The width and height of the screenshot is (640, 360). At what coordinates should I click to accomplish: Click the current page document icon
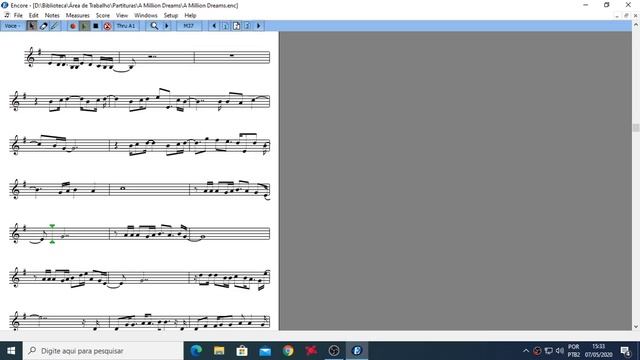click(x=236, y=26)
